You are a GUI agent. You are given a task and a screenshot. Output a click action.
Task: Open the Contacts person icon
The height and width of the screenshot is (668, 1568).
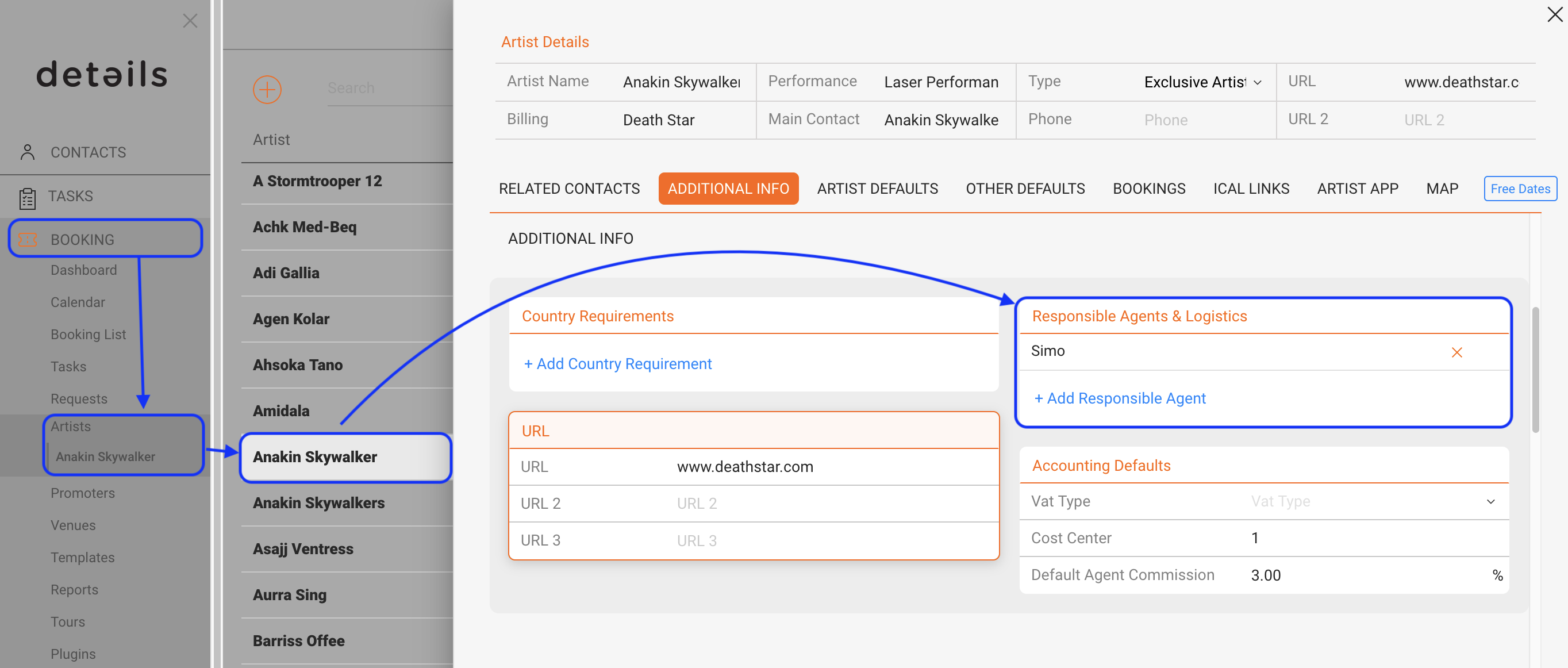[x=28, y=152]
